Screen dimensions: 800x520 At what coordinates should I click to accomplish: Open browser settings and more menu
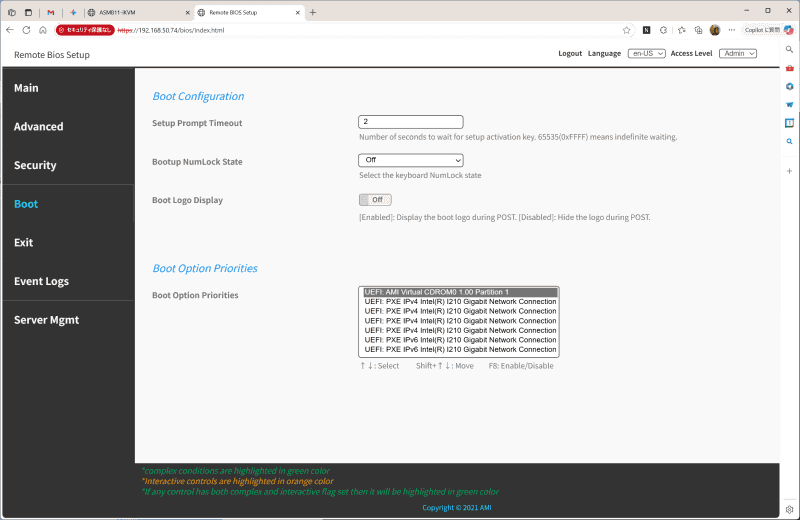click(x=732, y=30)
